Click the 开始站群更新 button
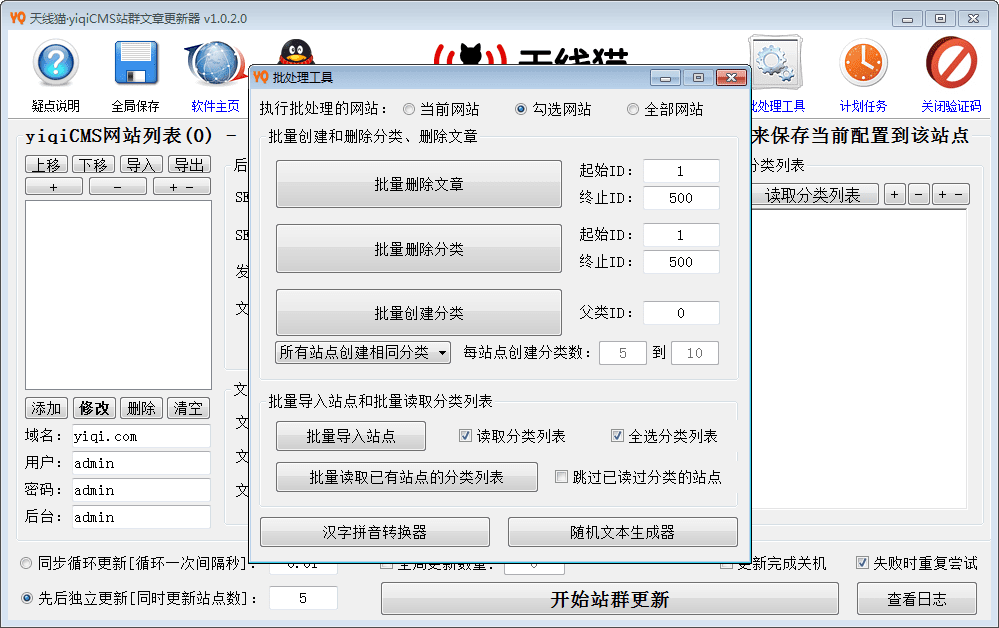Viewport: 999px width, 628px height. click(x=610, y=599)
